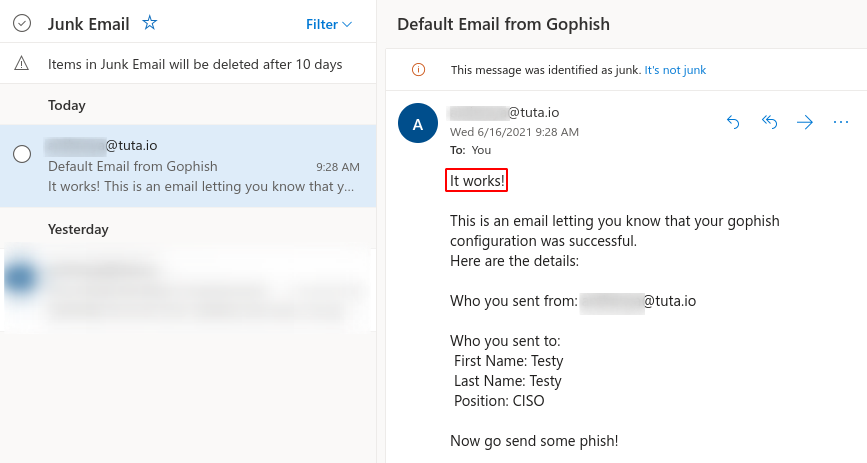Forward this message using the right arrow
This screenshot has width=867, height=463.
pos(805,122)
